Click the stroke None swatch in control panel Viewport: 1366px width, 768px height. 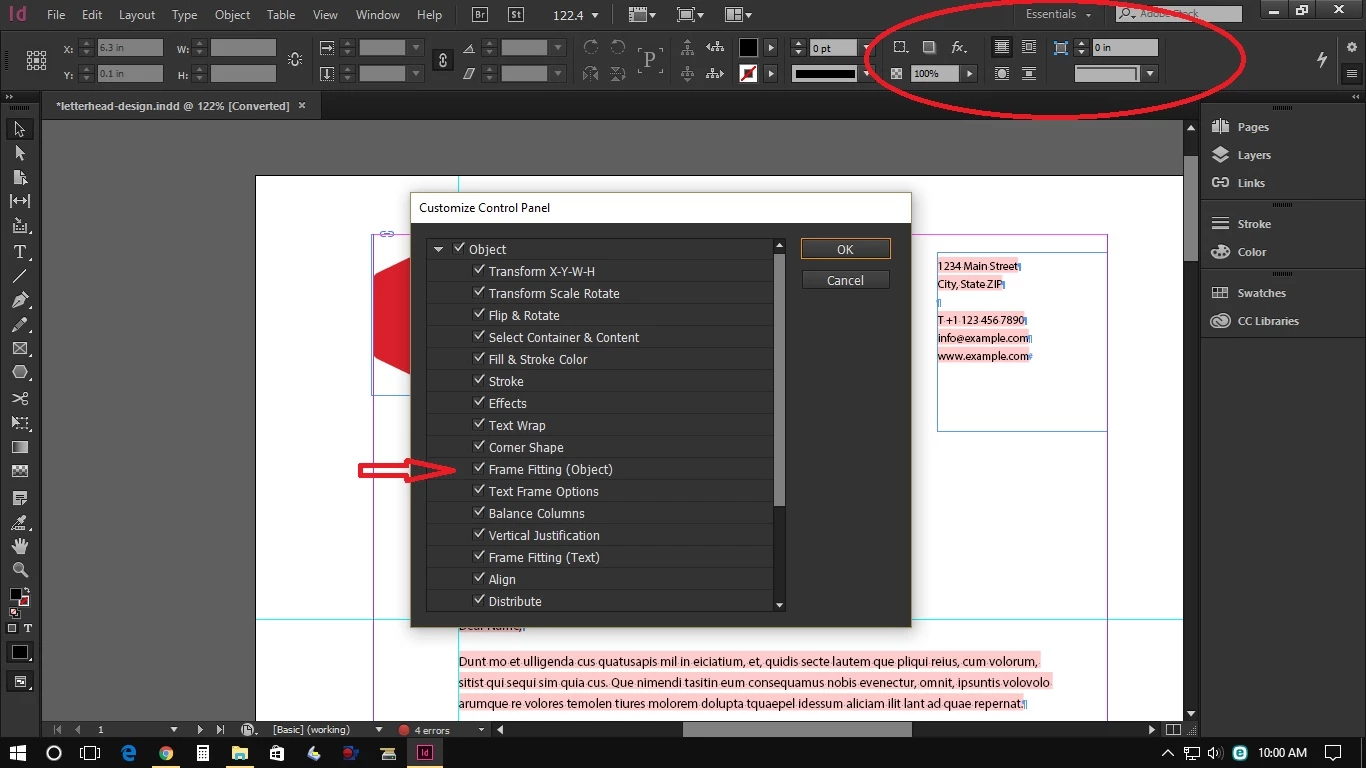[x=748, y=74]
